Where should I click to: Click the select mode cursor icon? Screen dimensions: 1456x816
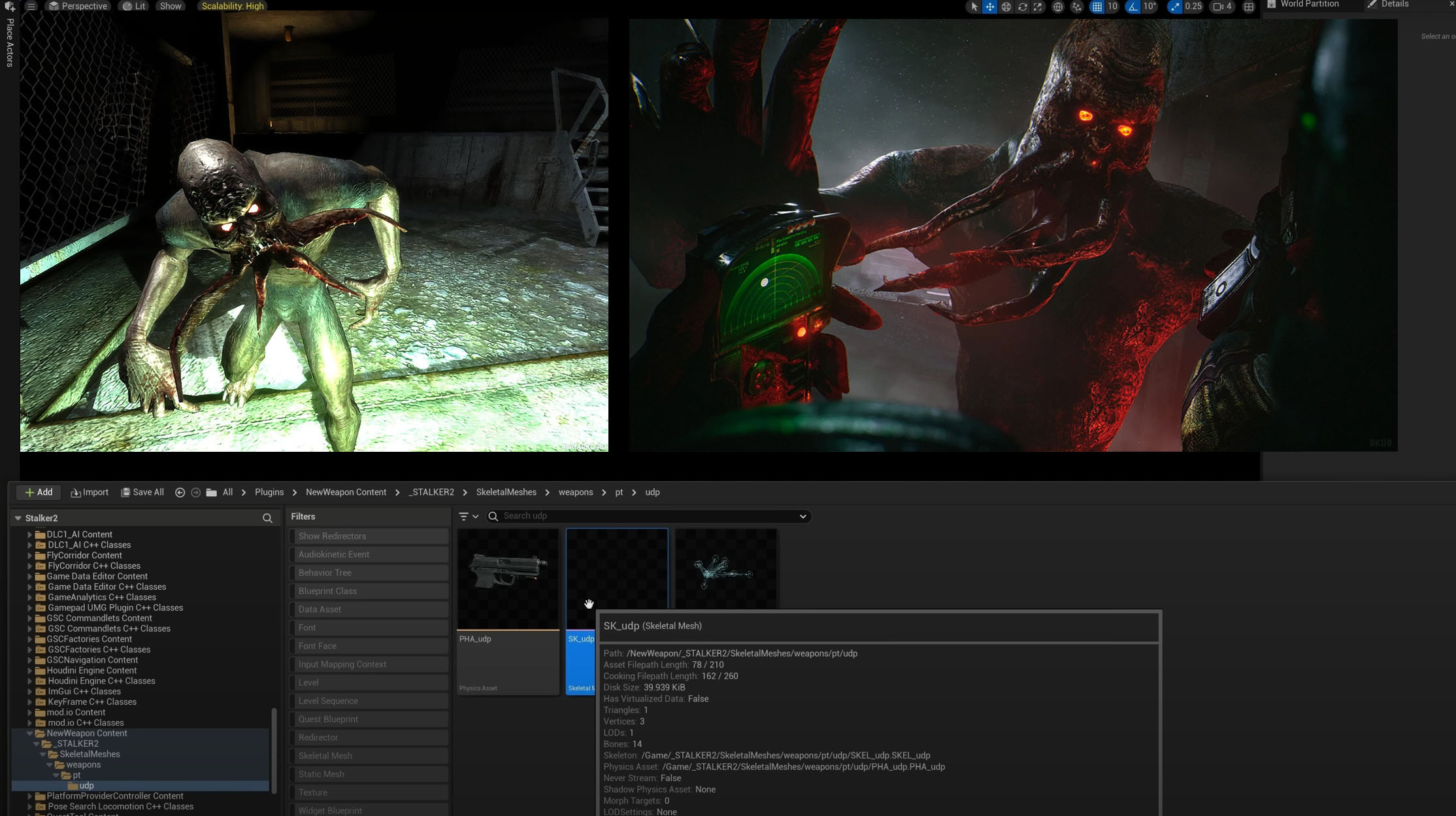[974, 7]
